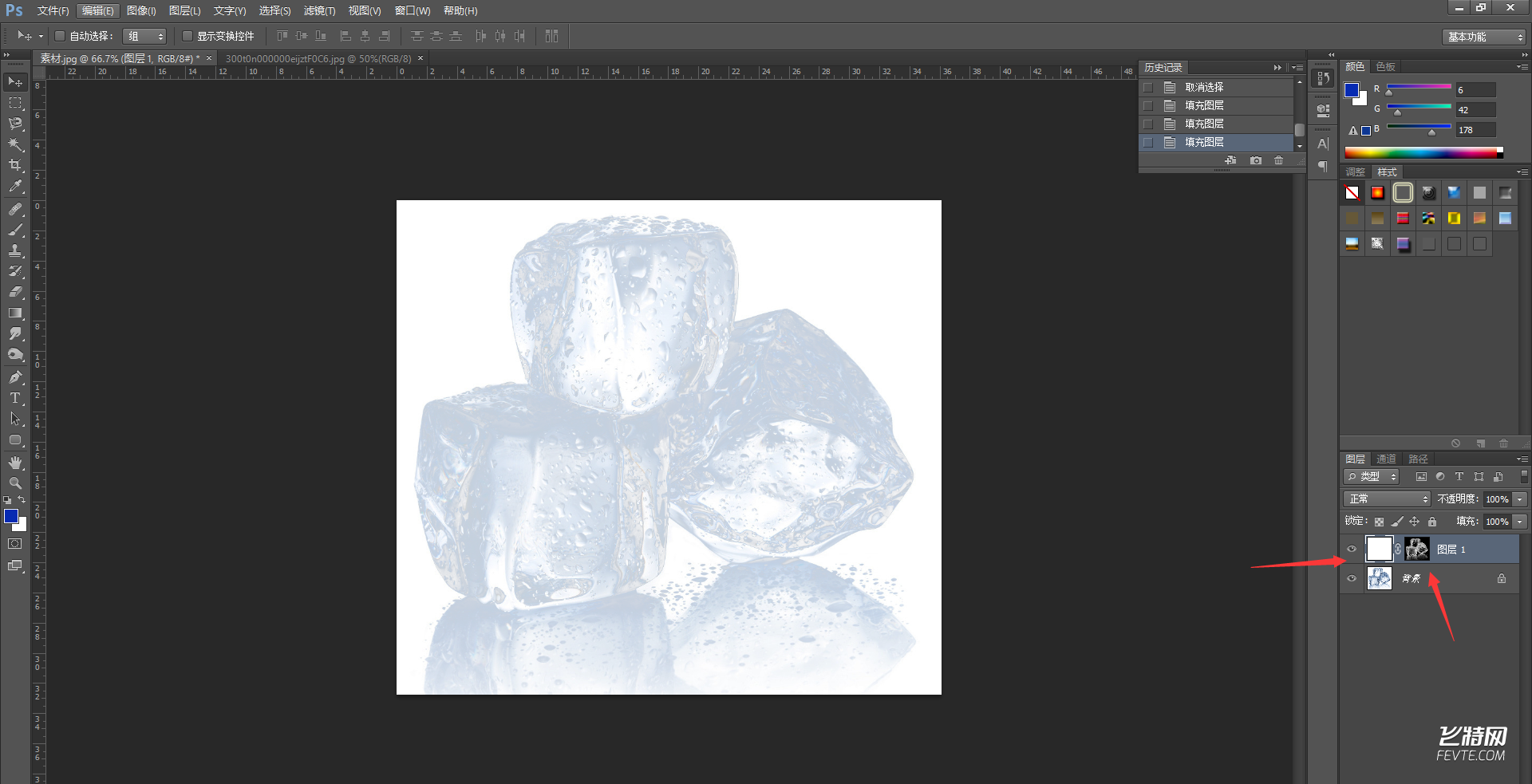Open the Filter menu
Image resolution: width=1532 pixels, height=784 pixels.
point(319,10)
